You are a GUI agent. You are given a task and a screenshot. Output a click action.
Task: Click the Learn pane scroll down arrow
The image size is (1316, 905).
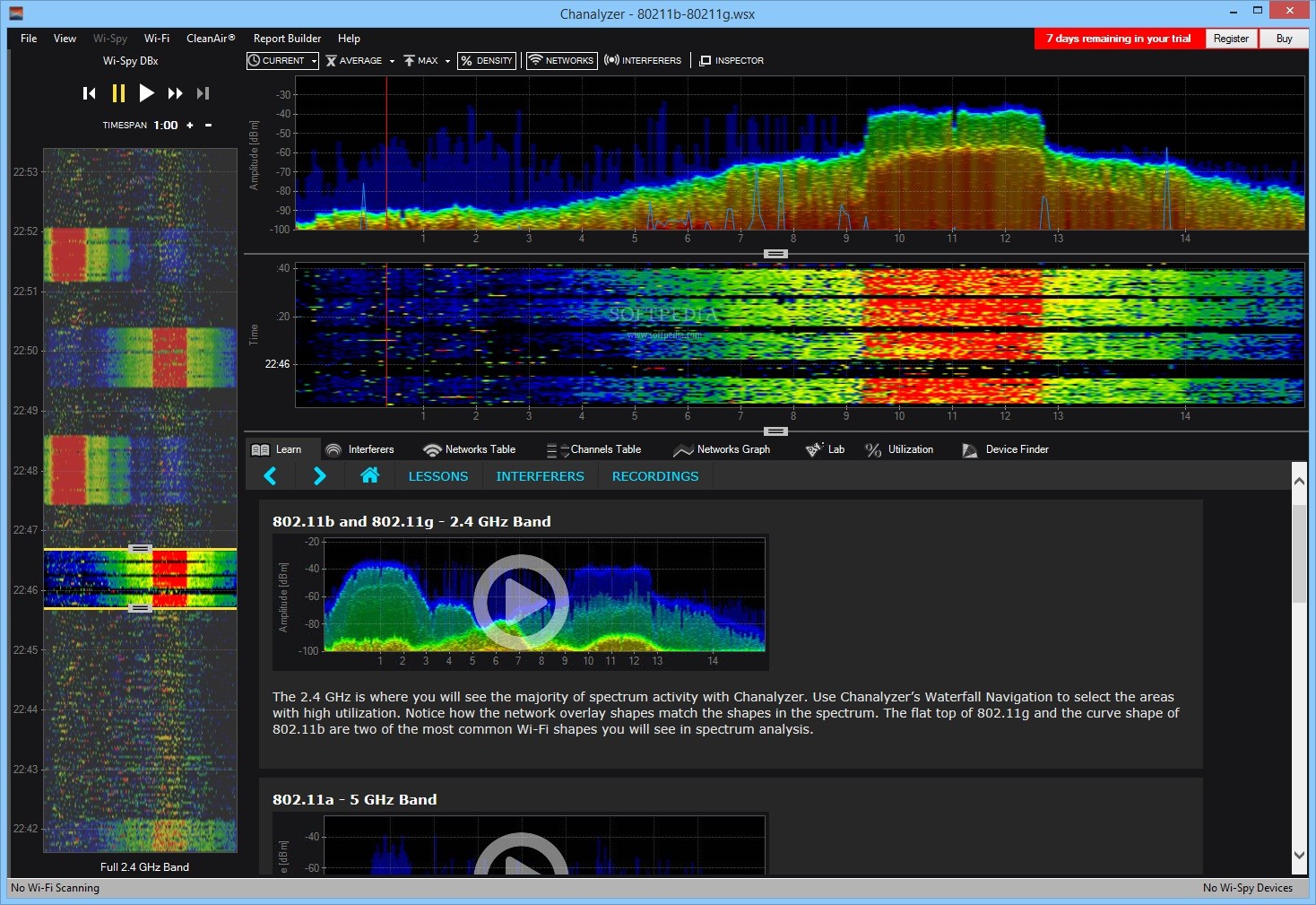coord(1299,856)
